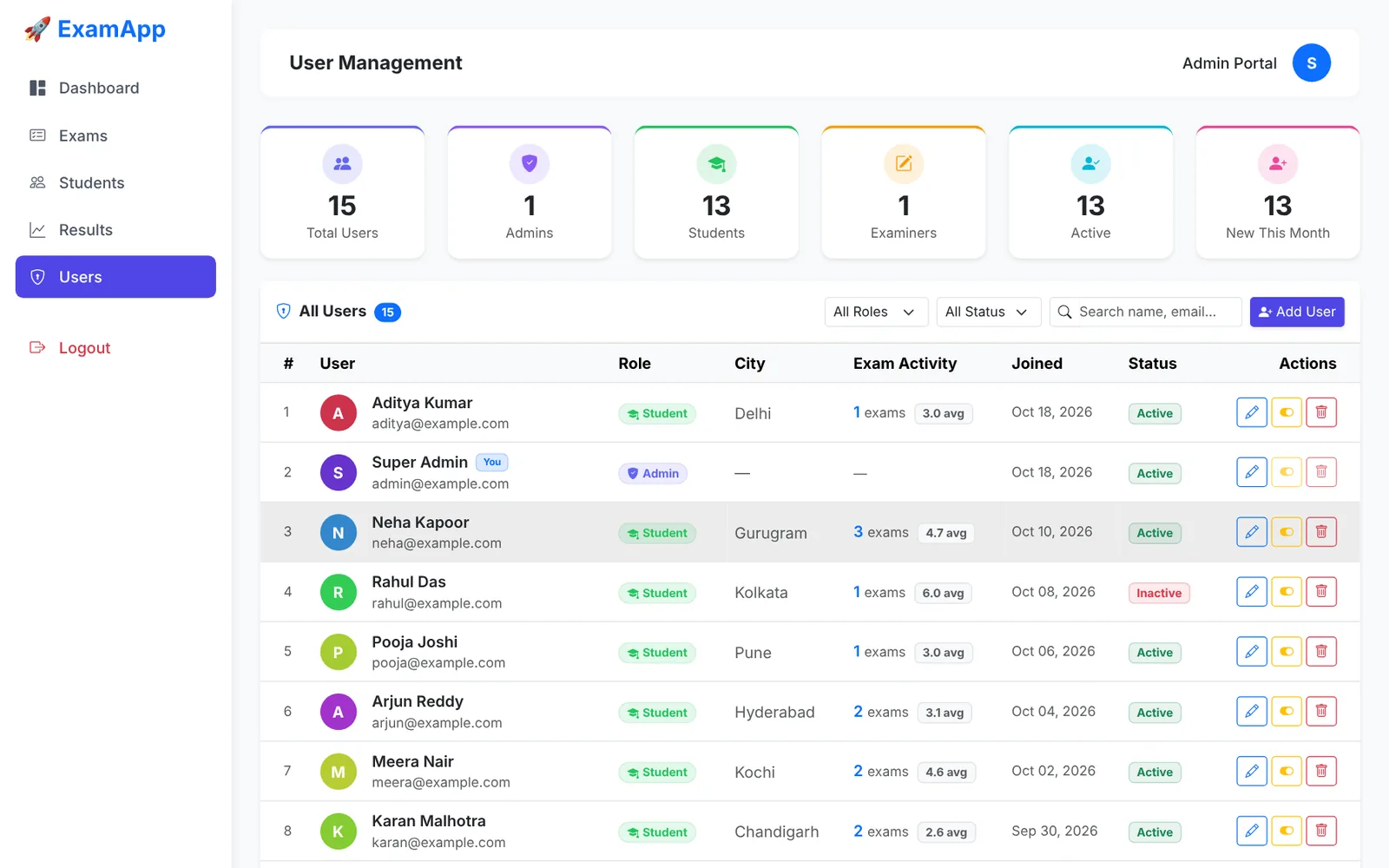Delete Neha Kapoor's account
This screenshot has height=868, width=1389.
click(x=1321, y=532)
